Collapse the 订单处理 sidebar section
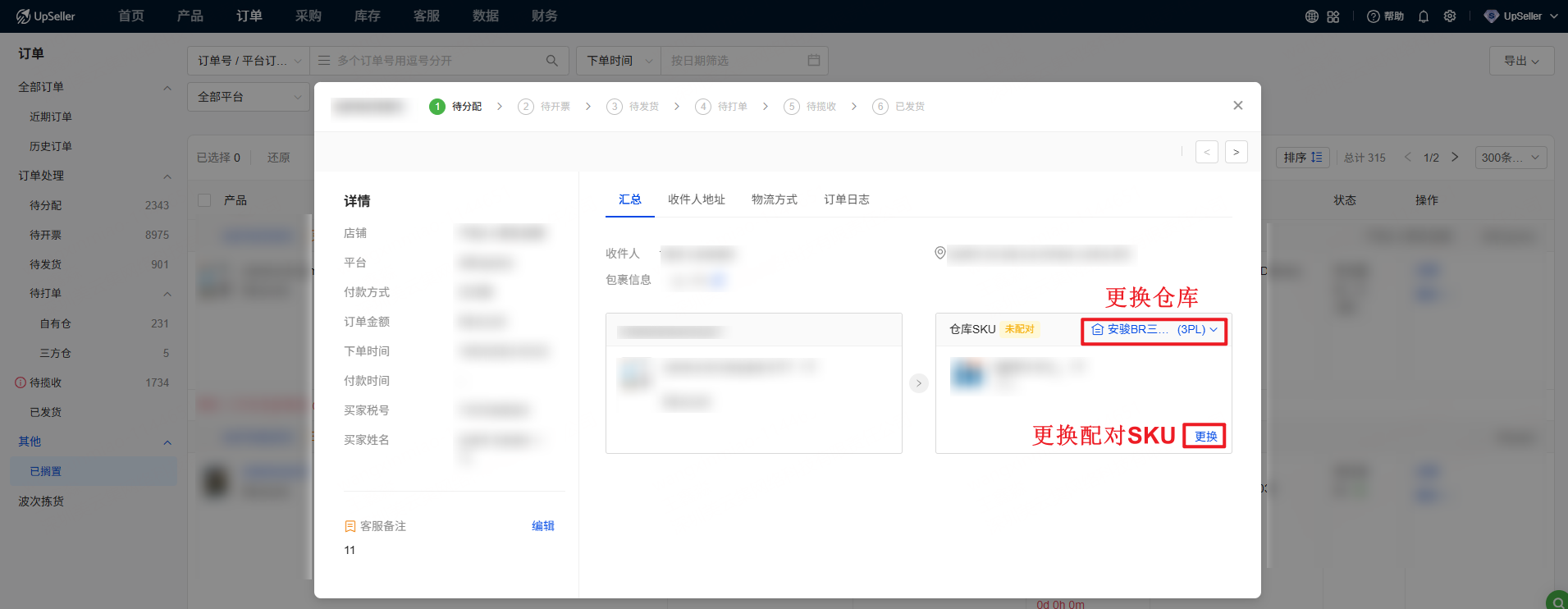This screenshot has width=1568, height=609. click(x=167, y=176)
